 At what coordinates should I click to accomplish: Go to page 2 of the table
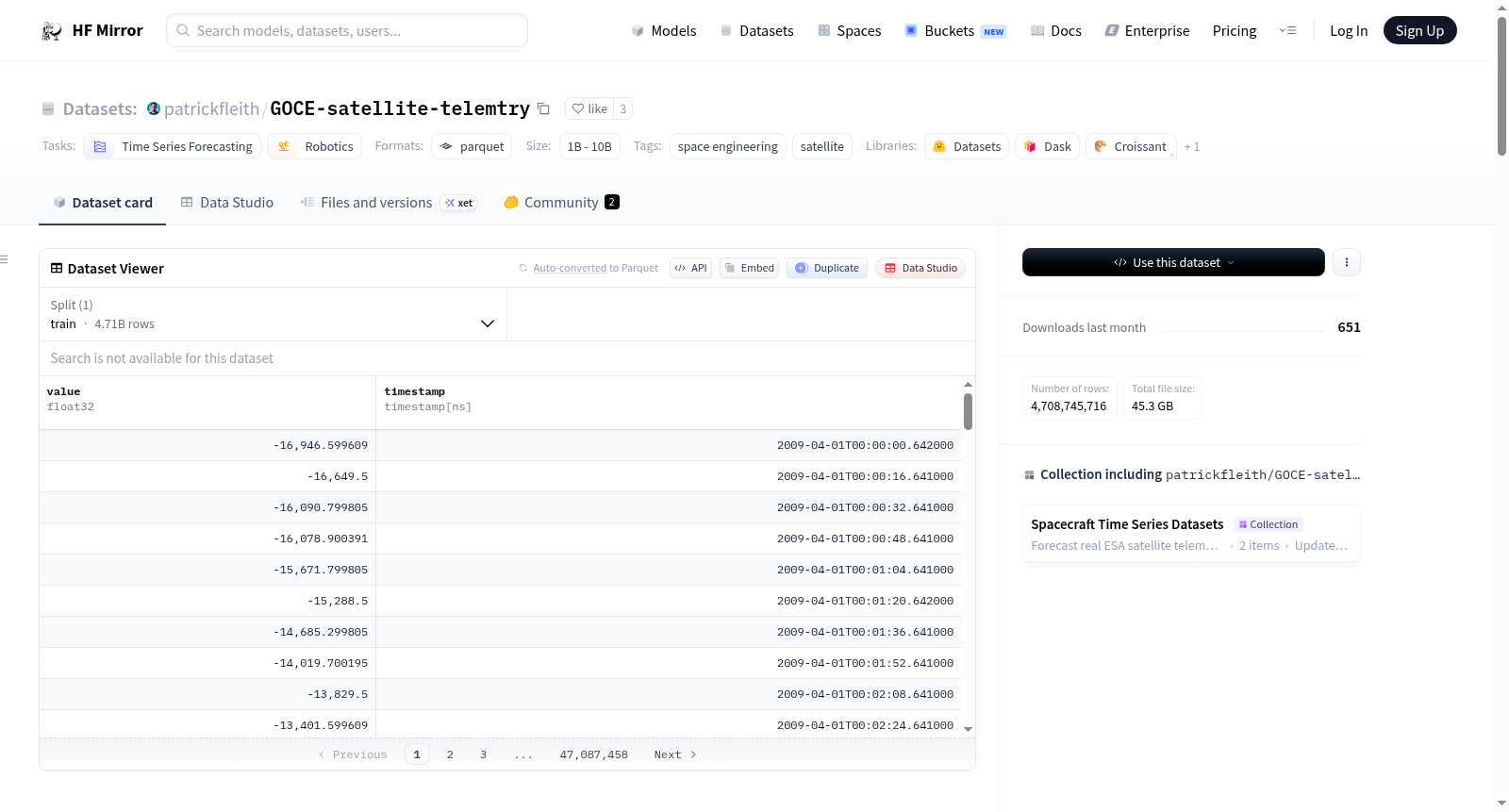pyautogui.click(x=450, y=754)
